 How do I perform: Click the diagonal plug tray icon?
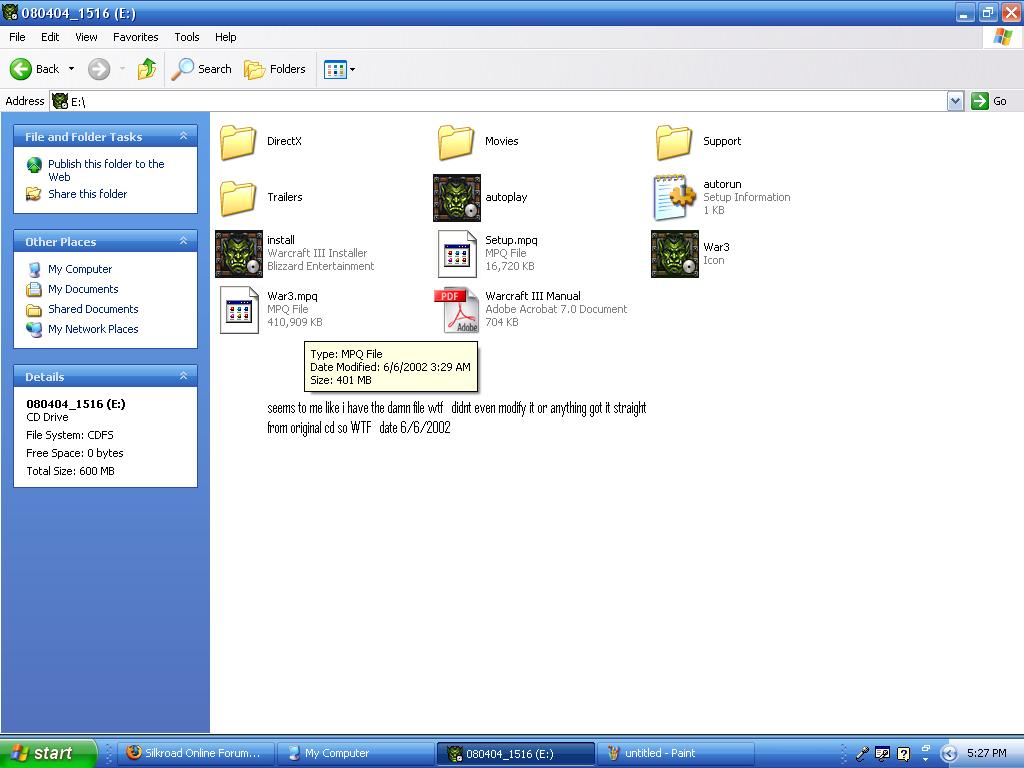click(862, 754)
